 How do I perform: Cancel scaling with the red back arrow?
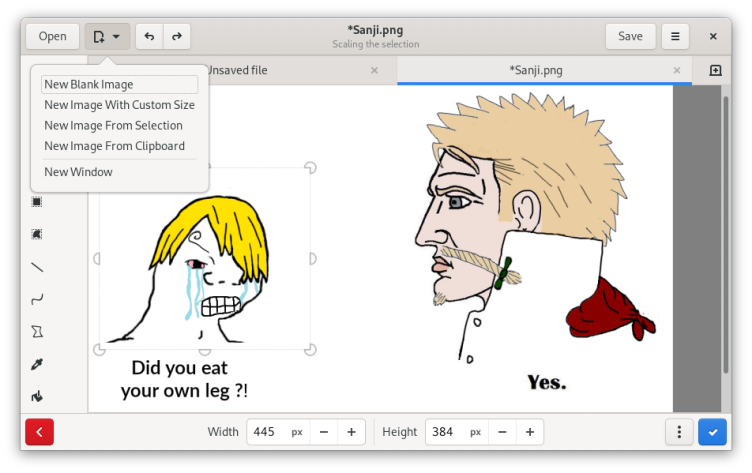tap(39, 432)
